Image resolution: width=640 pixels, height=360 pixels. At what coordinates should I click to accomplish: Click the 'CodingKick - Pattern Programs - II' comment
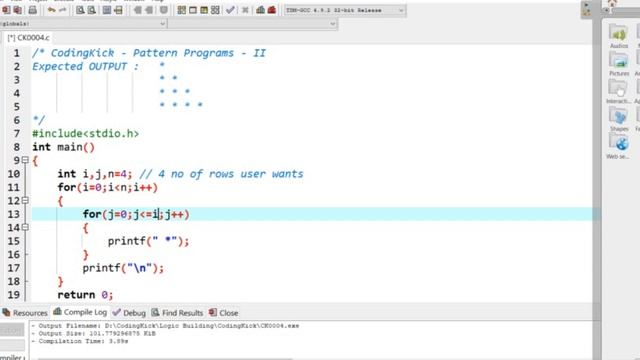(158, 53)
